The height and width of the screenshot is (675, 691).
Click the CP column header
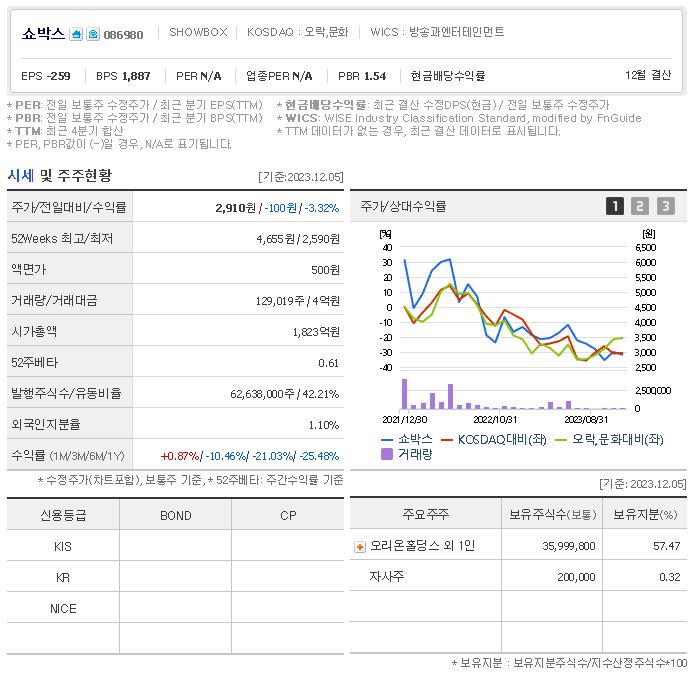[x=288, y=516]
